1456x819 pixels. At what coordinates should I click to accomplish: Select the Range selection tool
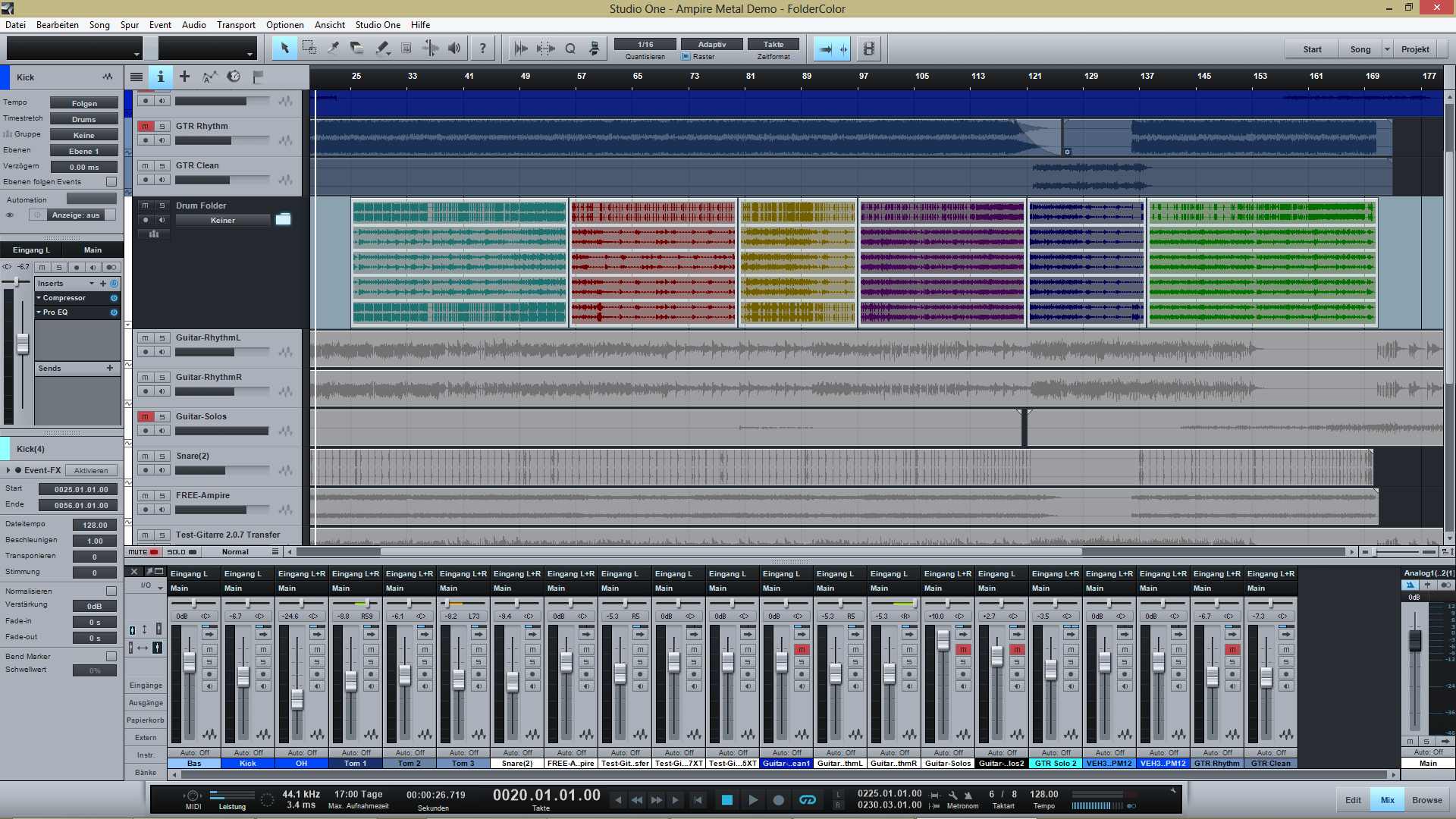309,49
